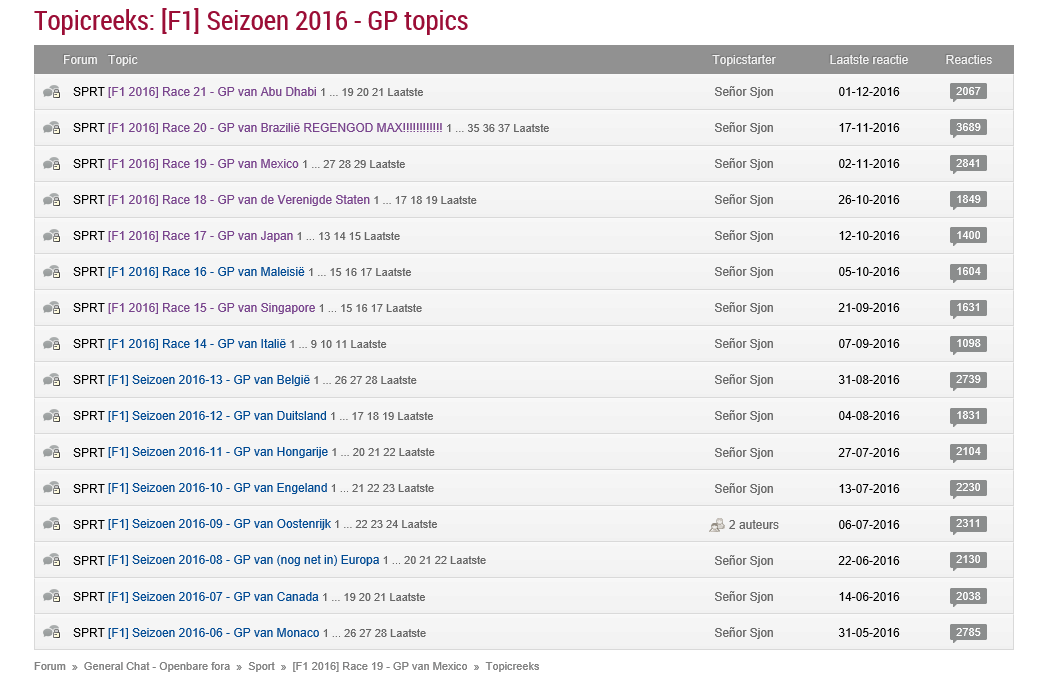This screenshot has width=1049, height=689.
Task: Click 2 auteurs in Oostenrijk row
Action: [753, 525]
